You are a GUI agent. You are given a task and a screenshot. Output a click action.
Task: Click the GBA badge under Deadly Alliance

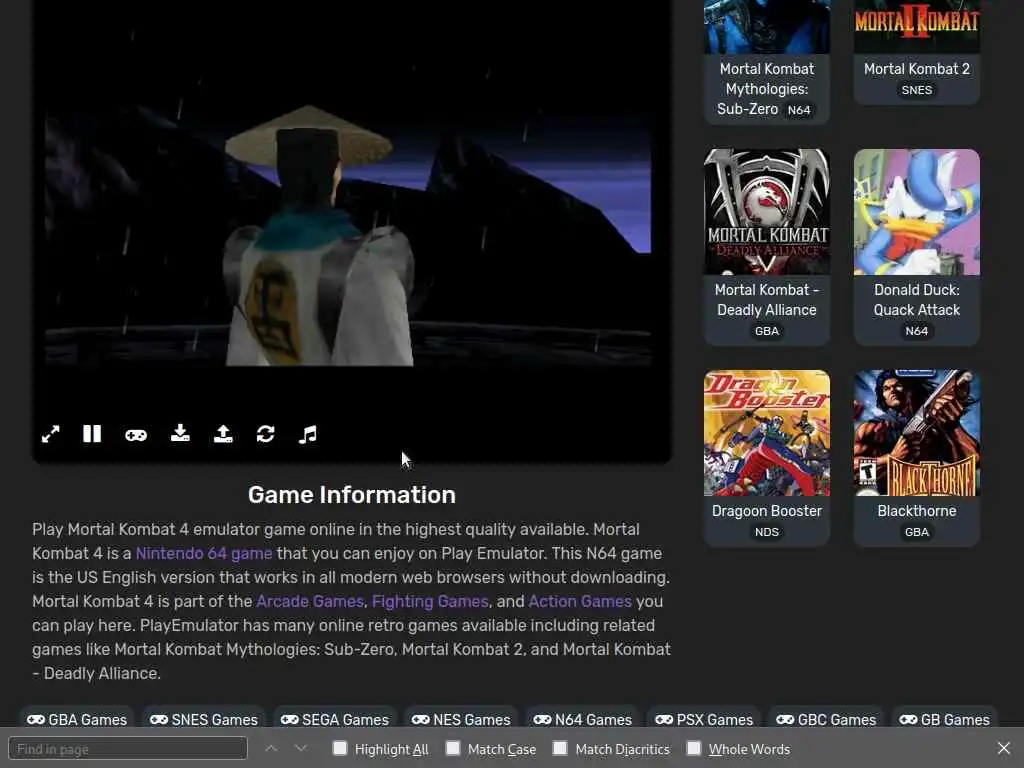coord(767,331)
